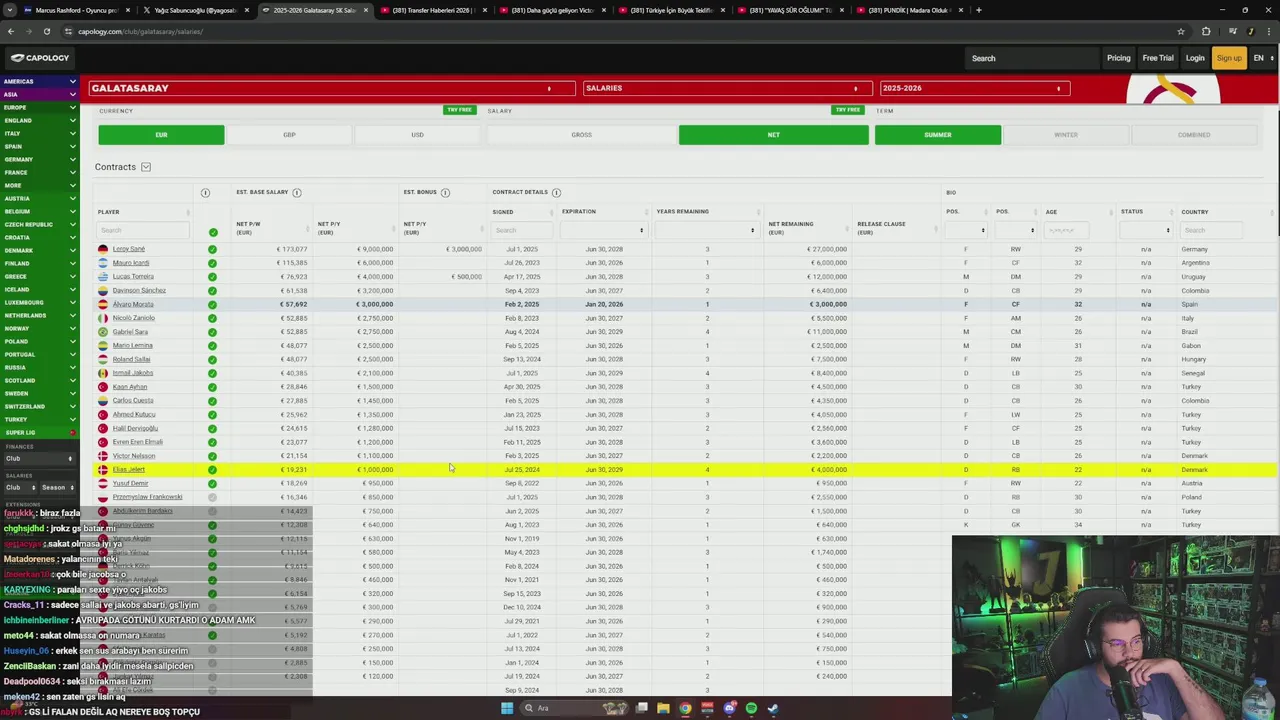1280x720 pixels.
Task: Select NET salary option
Action: [773, 134]
